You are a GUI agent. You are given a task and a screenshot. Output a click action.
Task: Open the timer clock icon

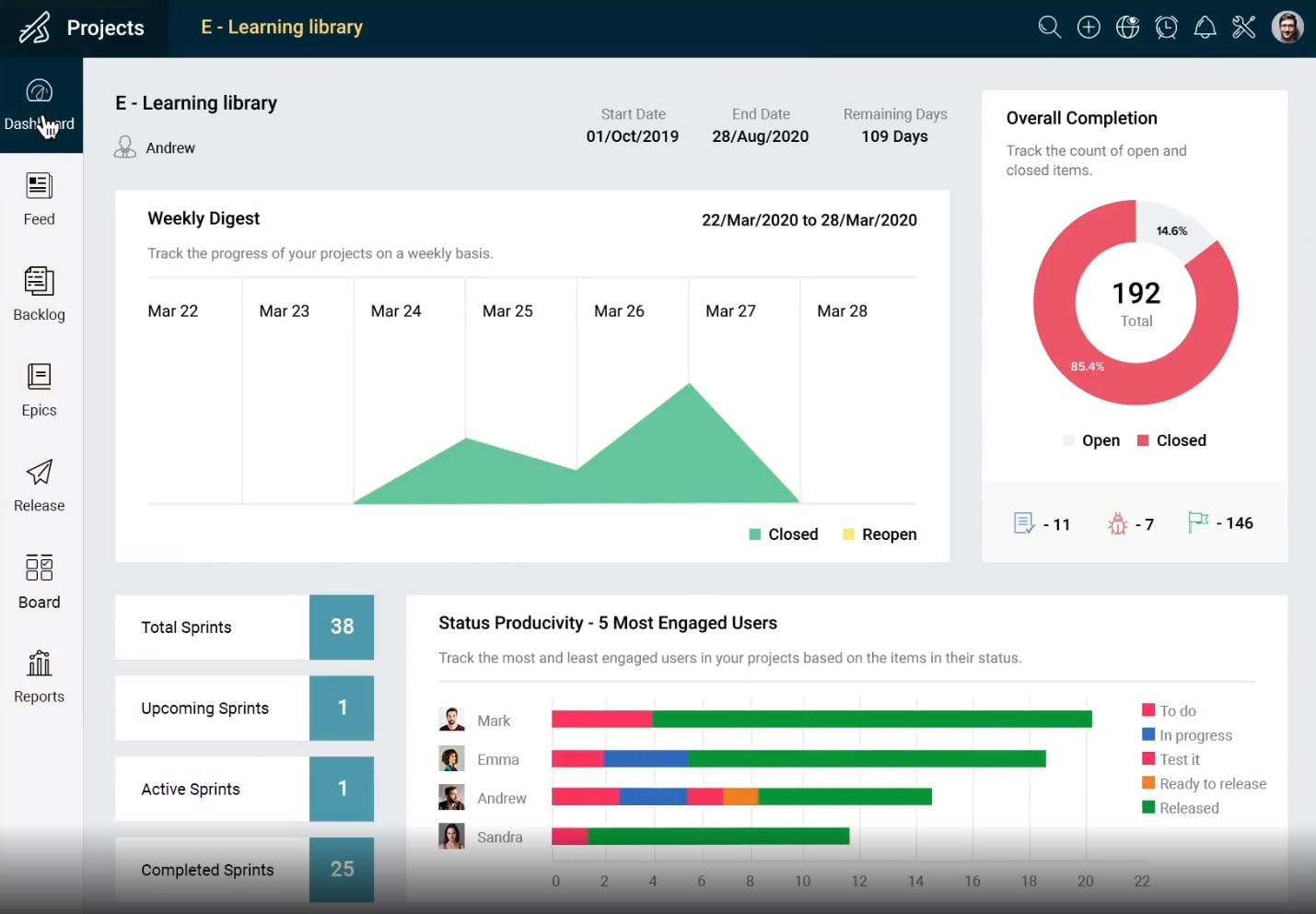[1166, 27]
